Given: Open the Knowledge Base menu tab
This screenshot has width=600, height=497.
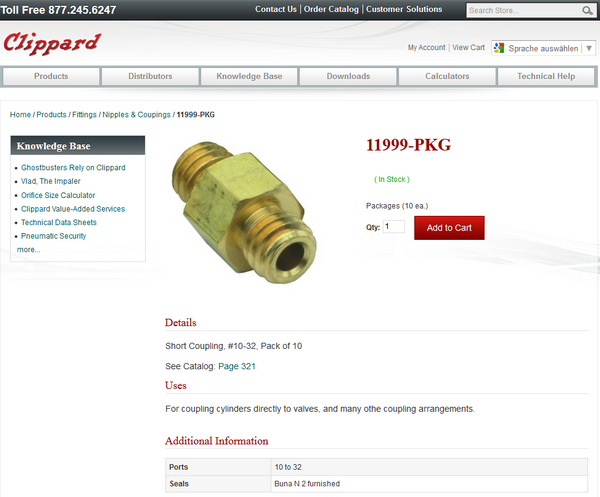Looking at the screenshot, I should click(x=249, y=76).
